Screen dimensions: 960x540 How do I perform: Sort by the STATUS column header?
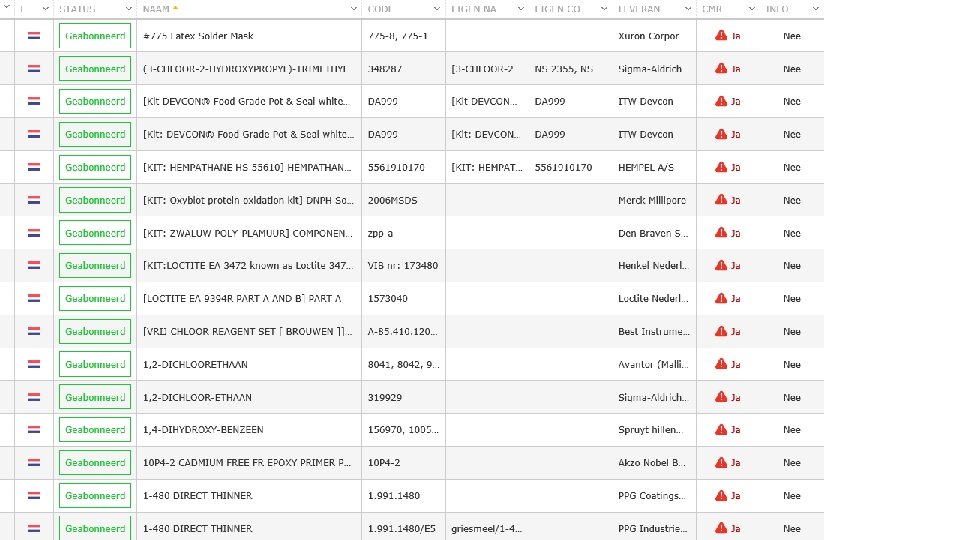pyautogui.click(x=77, y=9)
